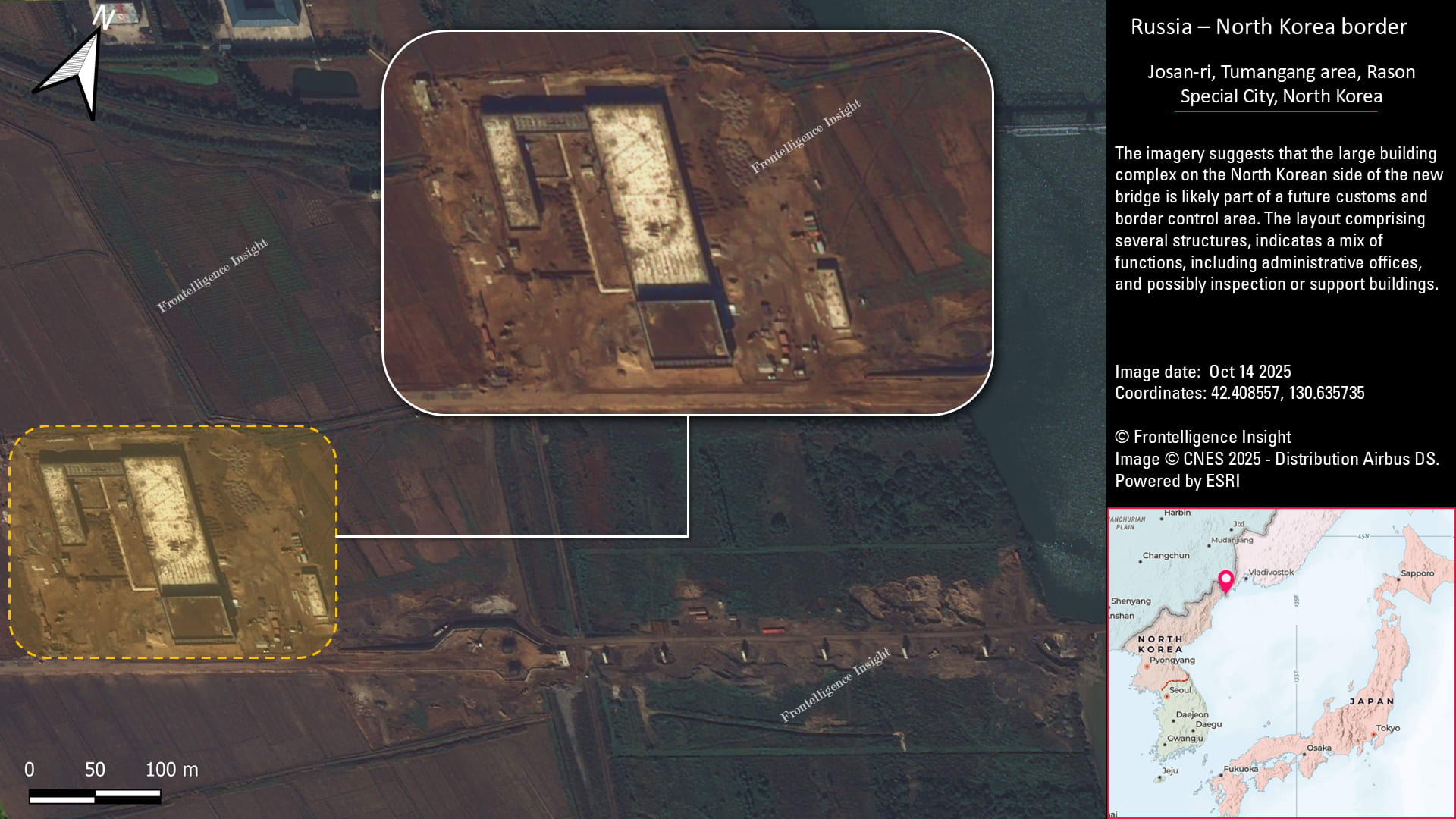This screenshot has height=819, width=1456.
Task: Click the Frontelligence Insight copyright line
Action: tap(1203, 437)
